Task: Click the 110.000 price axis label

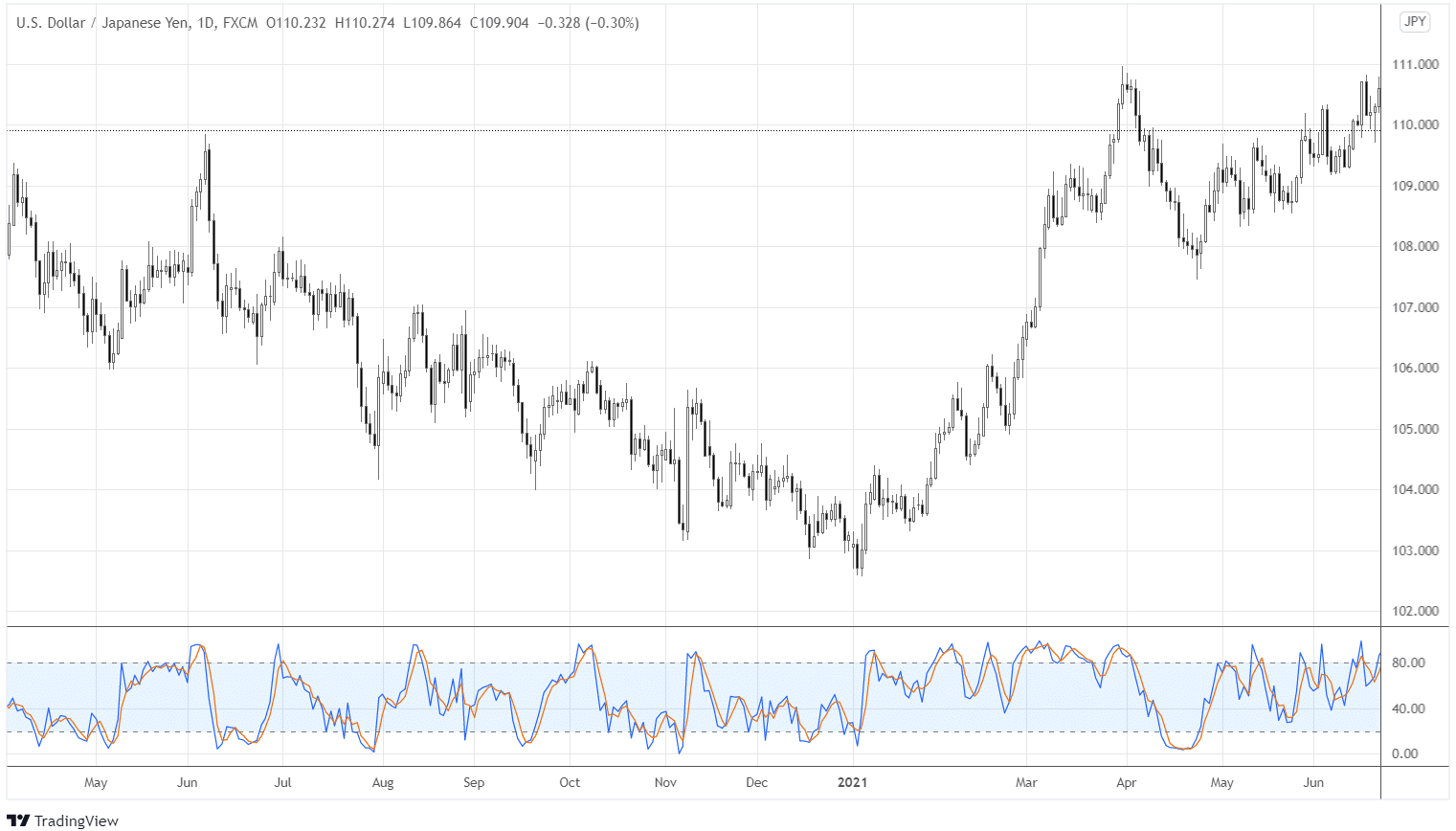Action: click(x=1415, y=124)
